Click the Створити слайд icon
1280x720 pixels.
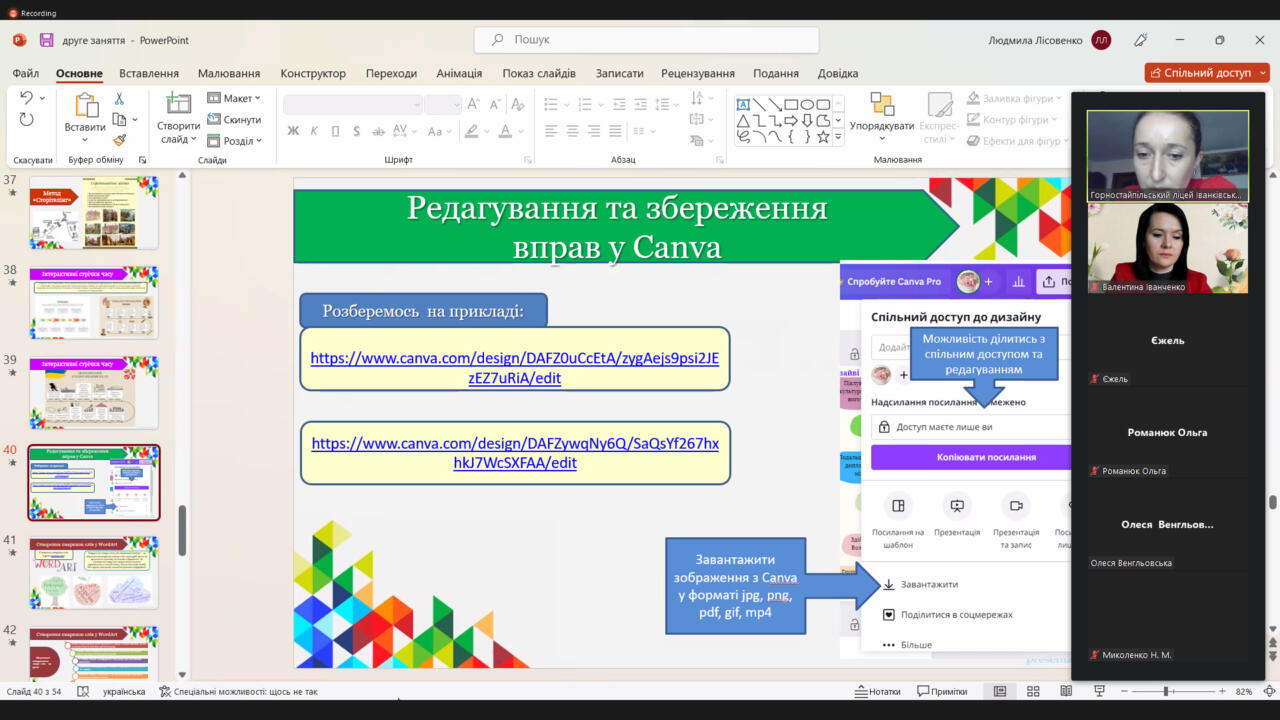pyautogui.click(x=178, y=104)
